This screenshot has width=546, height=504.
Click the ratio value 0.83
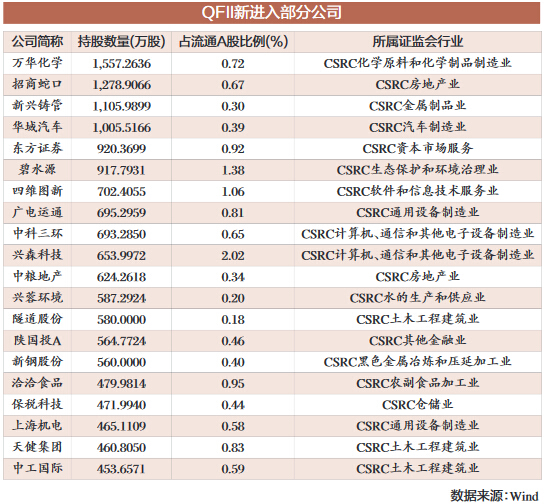pyautogui.click(x=233, y=448)
